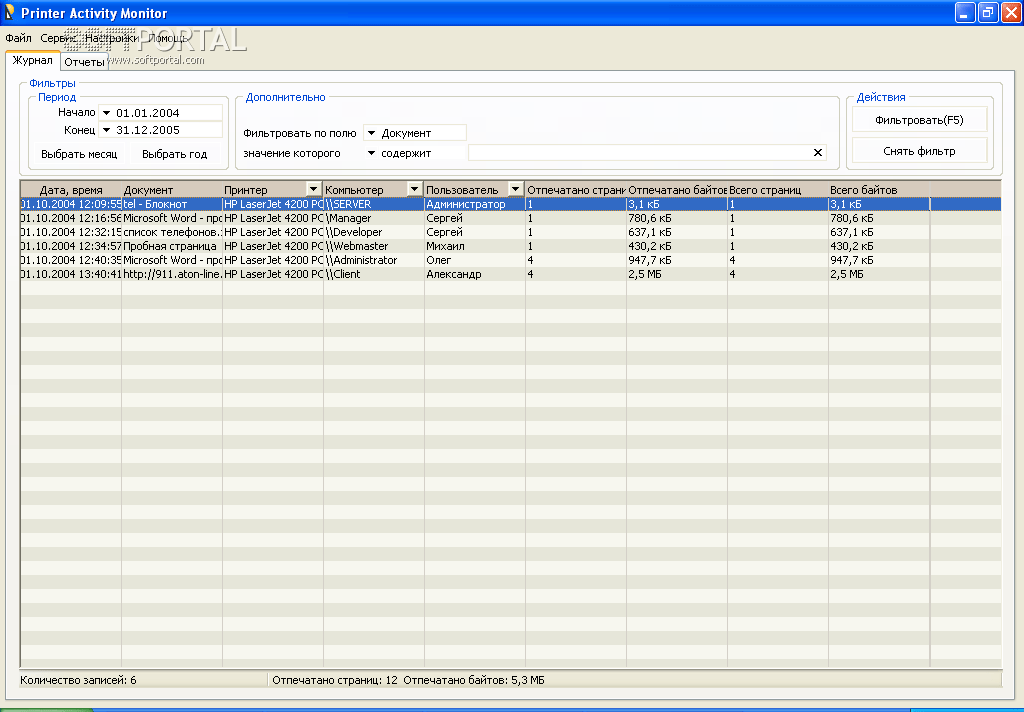
Task: Click the Выбрать год button
Action: click(x=174, y=154)
